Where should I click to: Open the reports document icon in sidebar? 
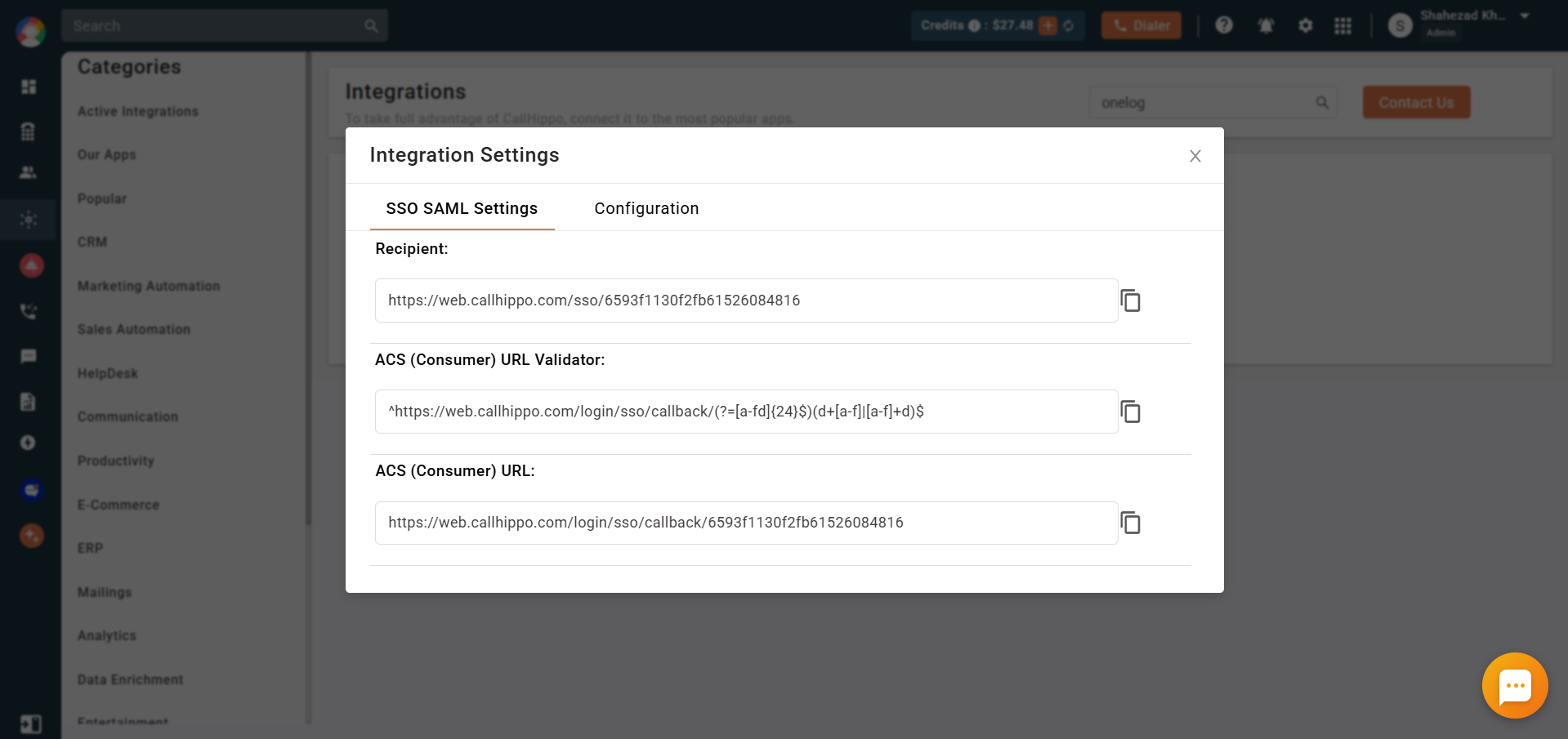pos(29,401)
